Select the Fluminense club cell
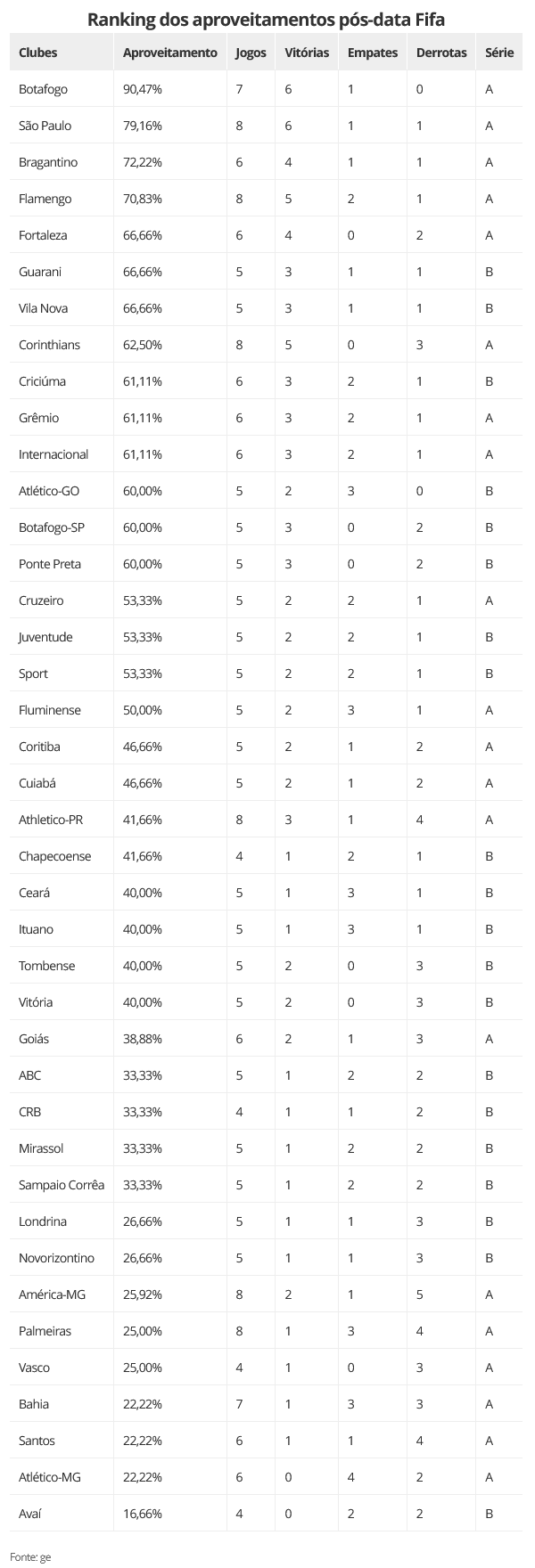The height and width of the screenshot is (1568, 535). [49, 710]
